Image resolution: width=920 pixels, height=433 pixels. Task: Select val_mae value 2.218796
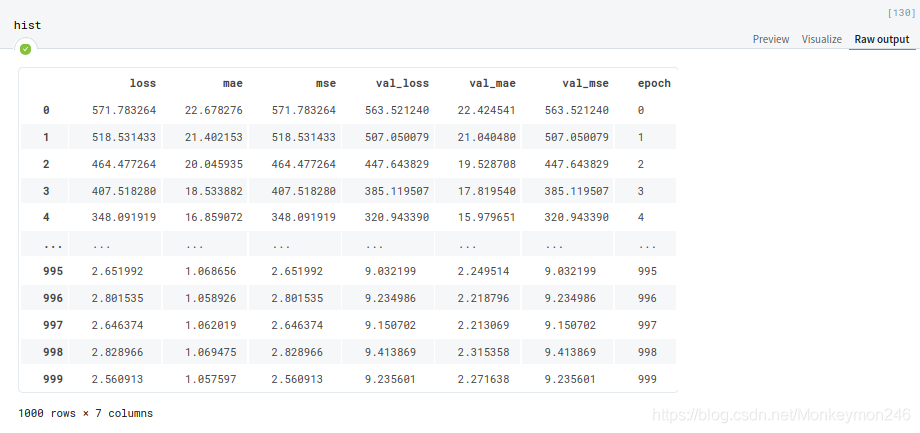483,298
